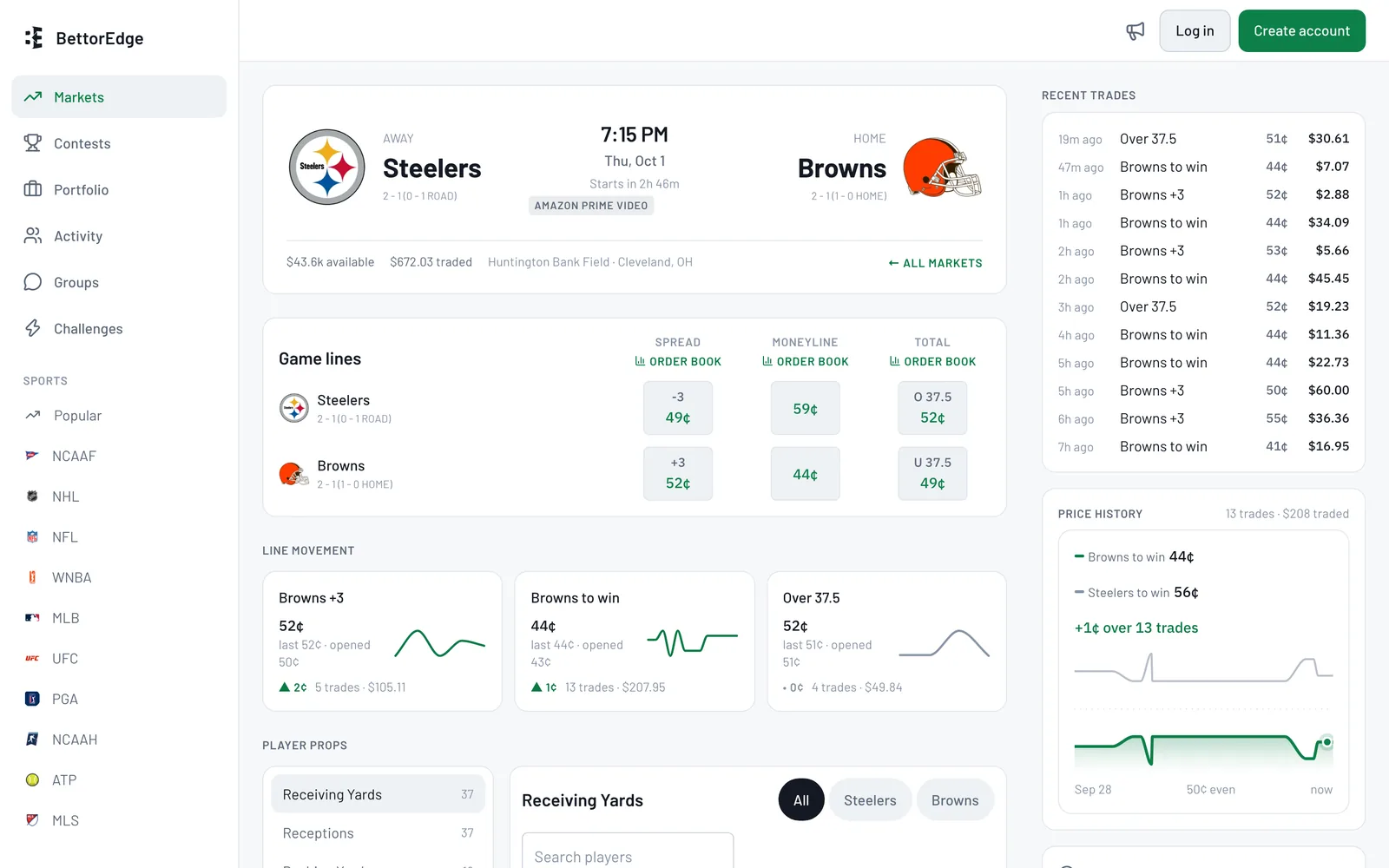The height and width of the screenshot is (868, 1389).
Task: Go to Activity in sidebar
Action: click(119, 236)
